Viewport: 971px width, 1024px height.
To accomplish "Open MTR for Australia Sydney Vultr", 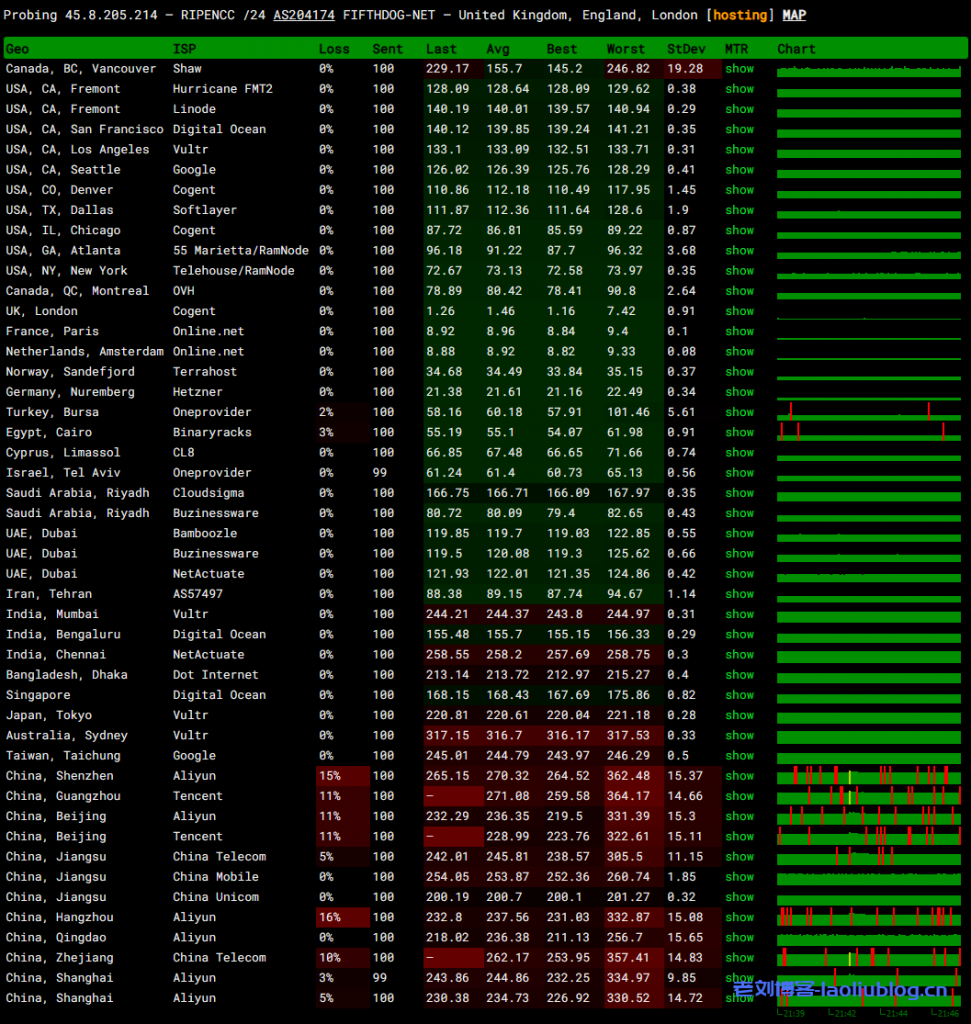I will (739, 735).
